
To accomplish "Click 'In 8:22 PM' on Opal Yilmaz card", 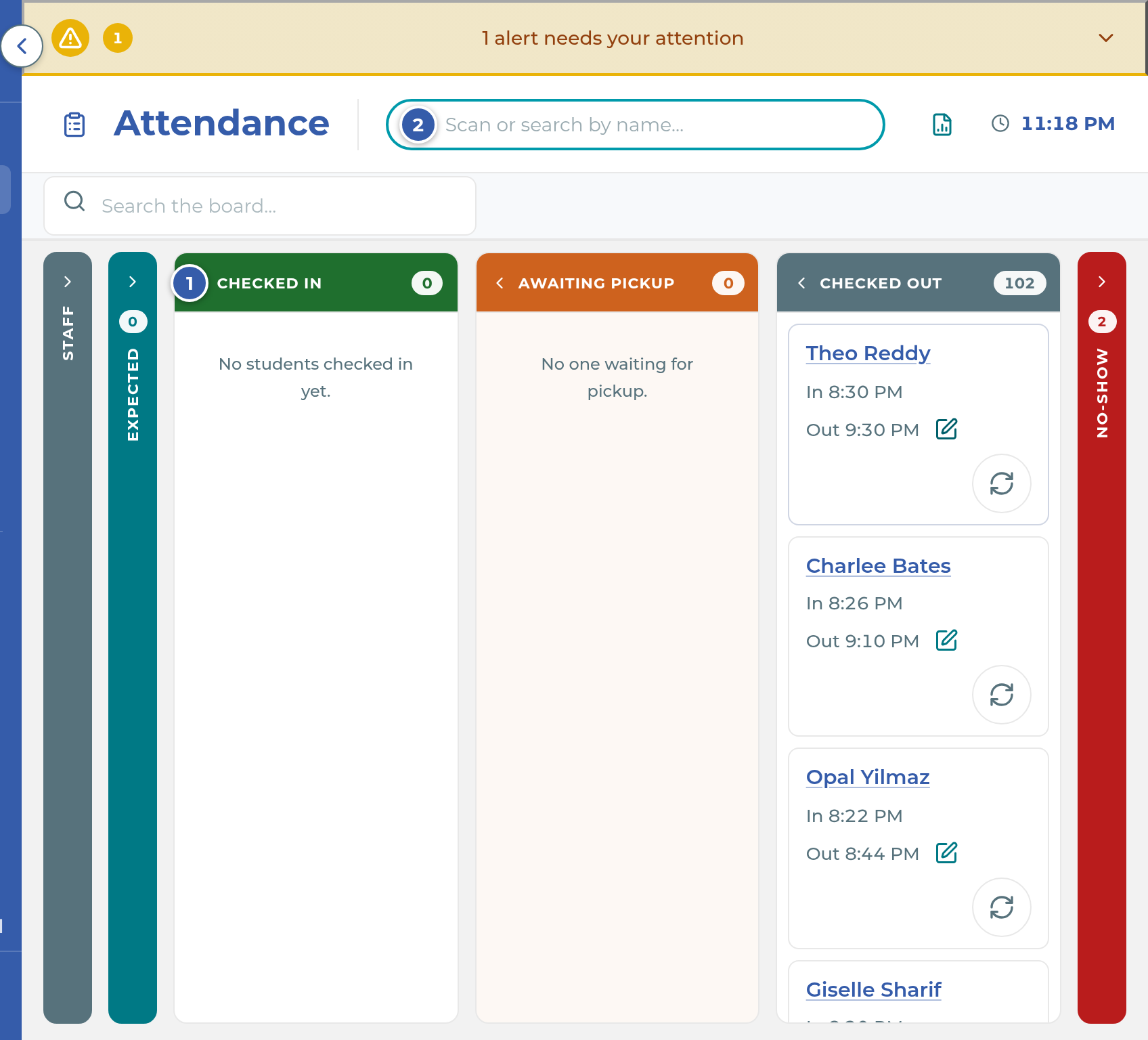I will [x=854, y=816].
